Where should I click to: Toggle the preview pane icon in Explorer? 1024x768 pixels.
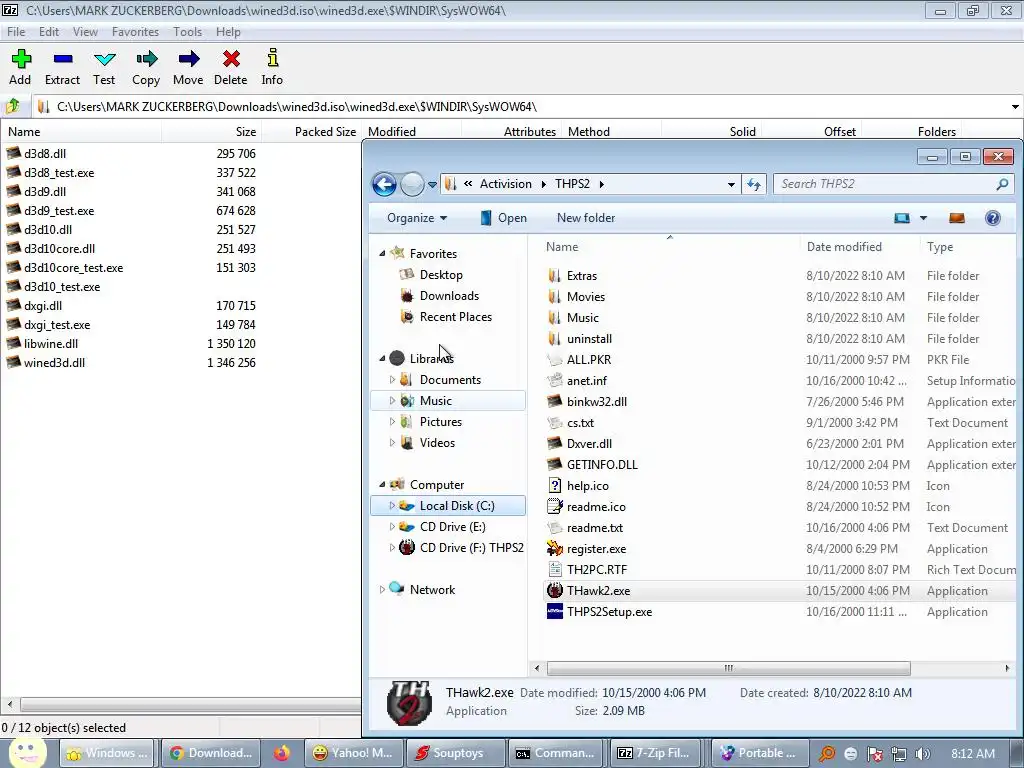tap(957, 218)
